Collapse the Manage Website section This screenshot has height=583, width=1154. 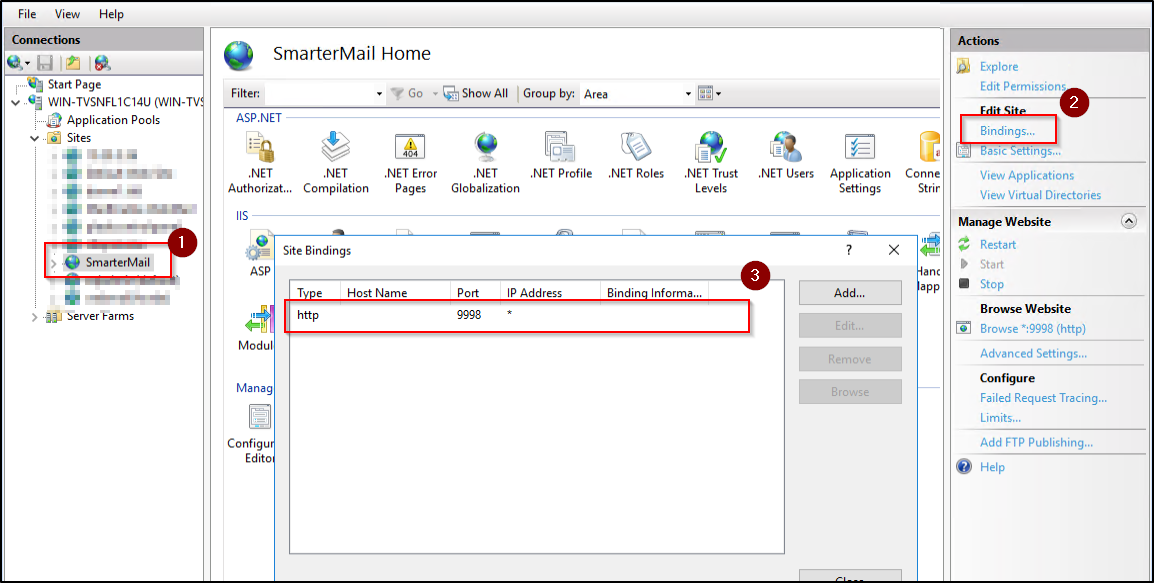1129,221
